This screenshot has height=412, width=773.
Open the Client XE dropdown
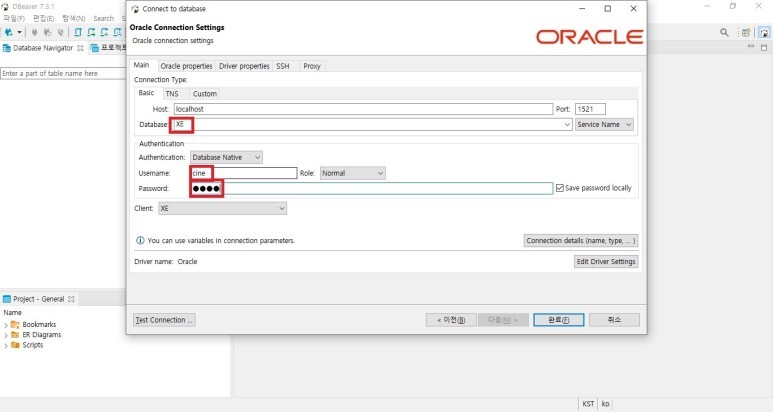(x=222, y=208)
